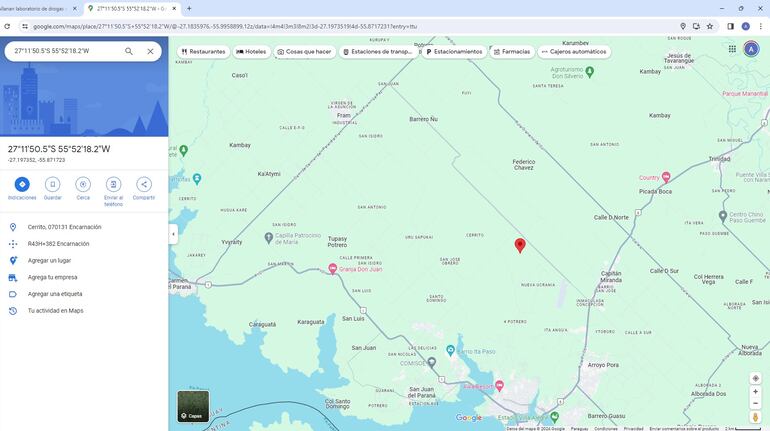The height and width of the screenshot is (431, 770).
Task: Zoom out of the map
Action: point(755,405)
